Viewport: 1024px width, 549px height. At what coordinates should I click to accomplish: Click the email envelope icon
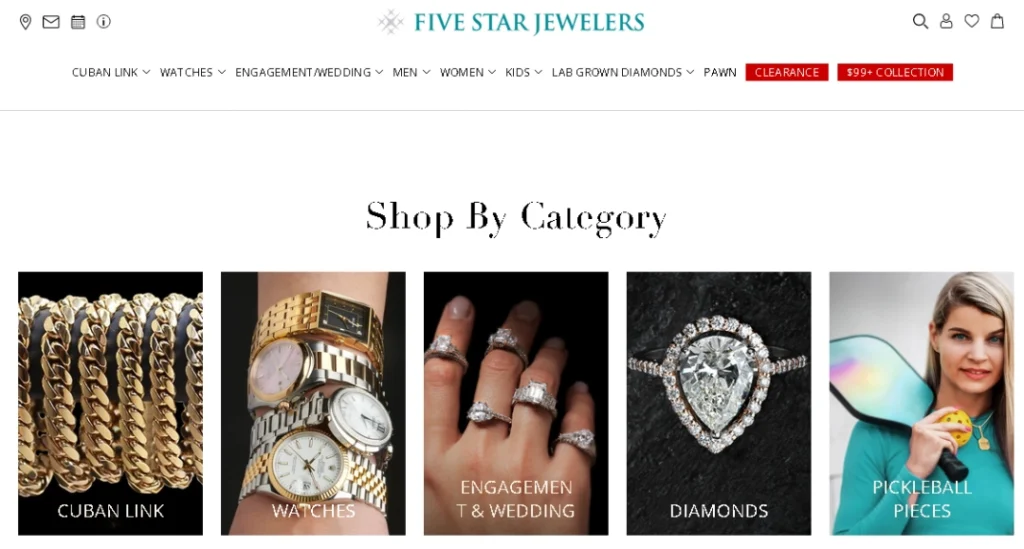click(51, 22)
